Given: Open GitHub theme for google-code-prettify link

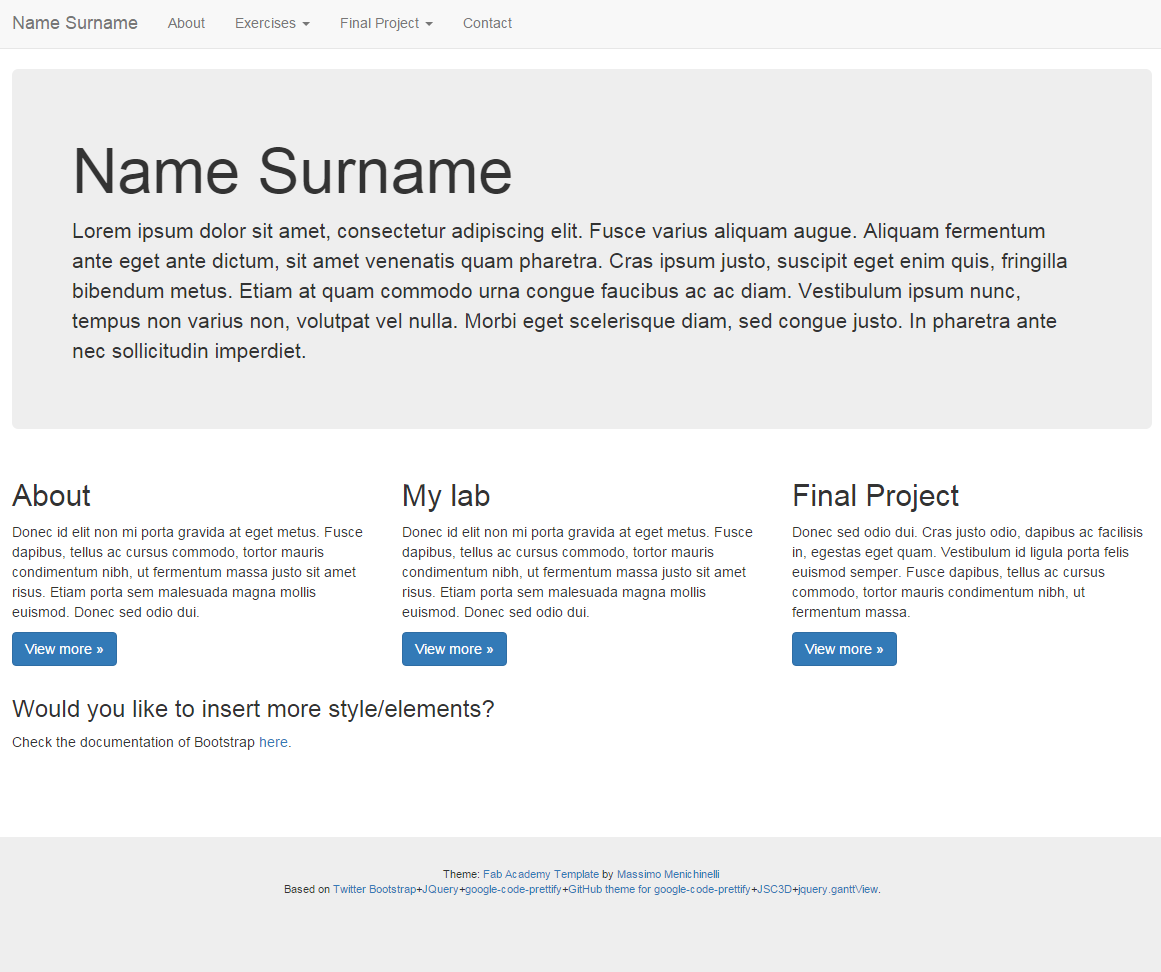Looking at the screenshot, I should coord(659,889).
